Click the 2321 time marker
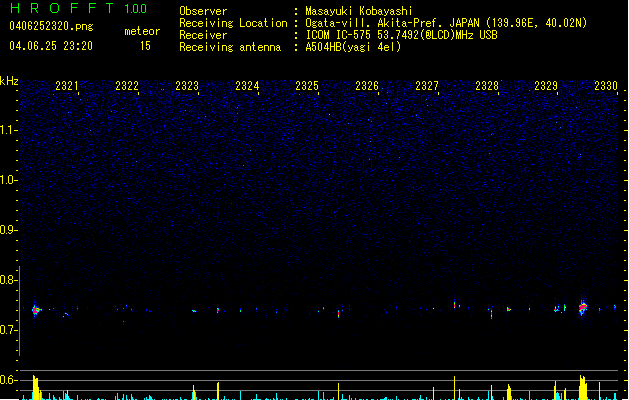 coord(67,86)
